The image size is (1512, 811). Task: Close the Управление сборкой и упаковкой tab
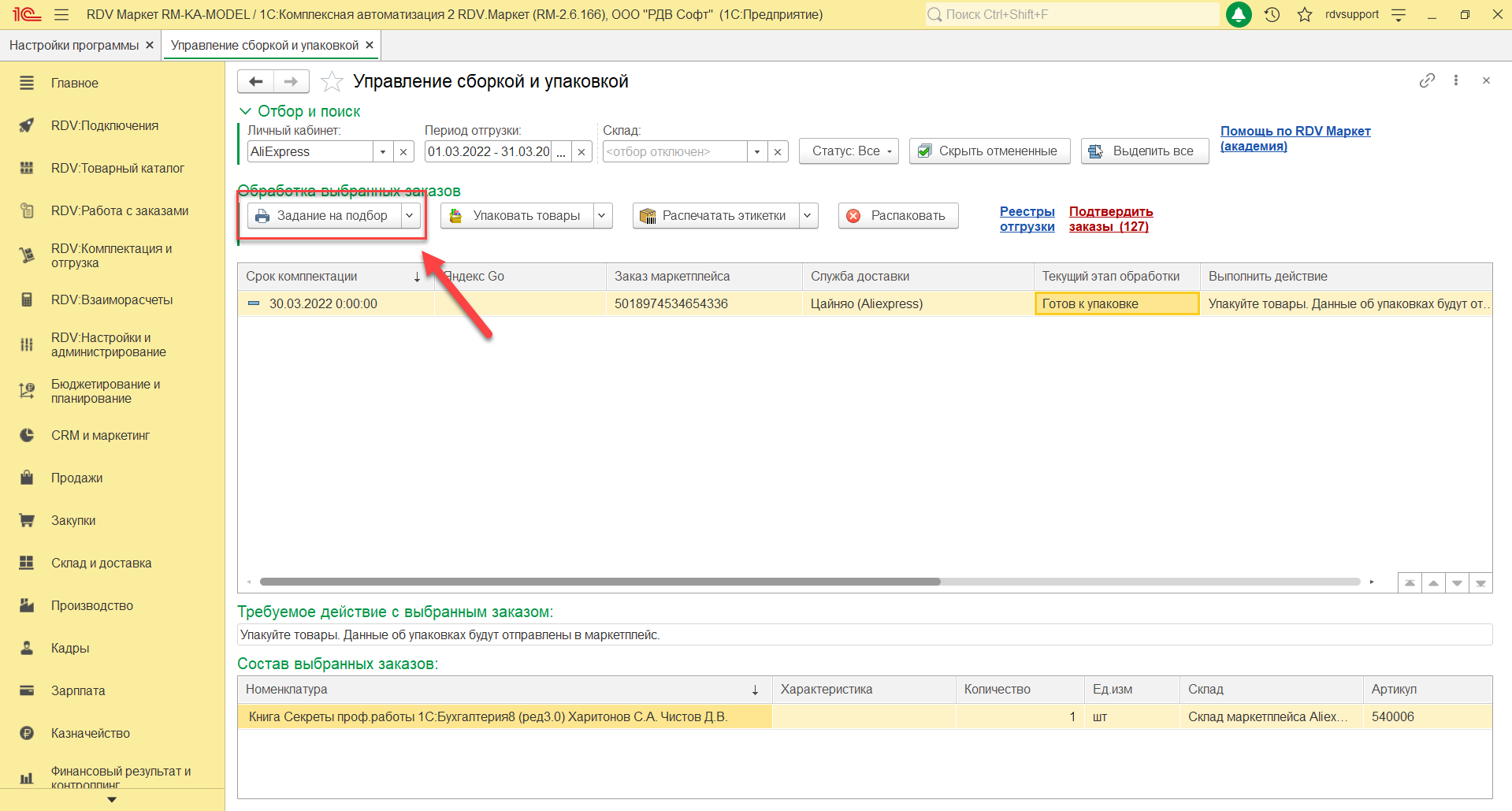coord(370,46)
